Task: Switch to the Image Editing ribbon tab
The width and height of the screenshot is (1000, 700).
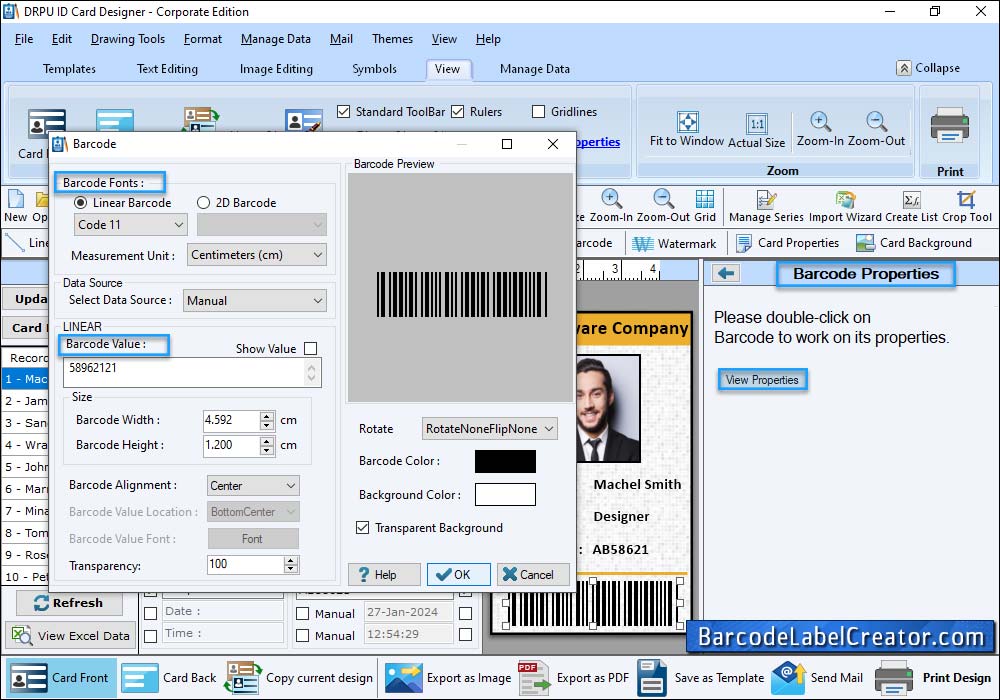Action: click(x=276, y=69)
